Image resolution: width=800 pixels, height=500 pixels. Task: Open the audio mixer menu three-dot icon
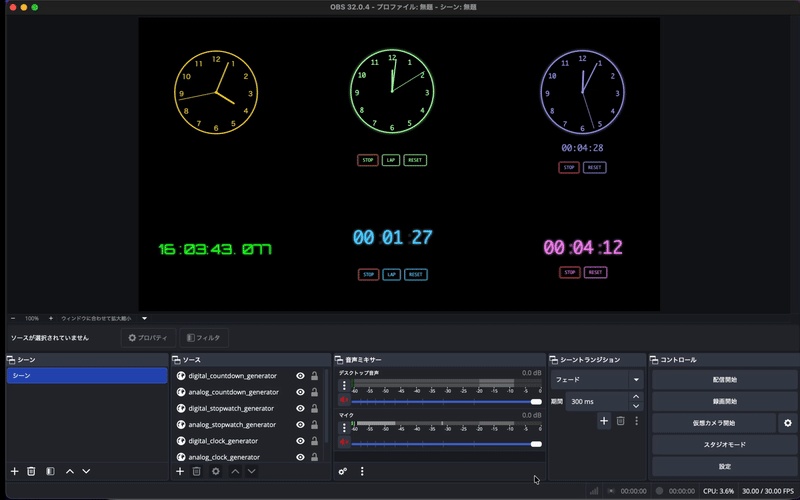[362, 471]
